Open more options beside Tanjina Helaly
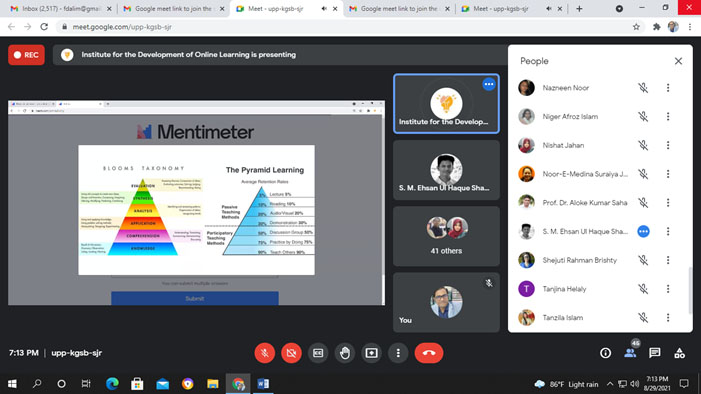This screenshot has width=701, height=394. [668, 289]
